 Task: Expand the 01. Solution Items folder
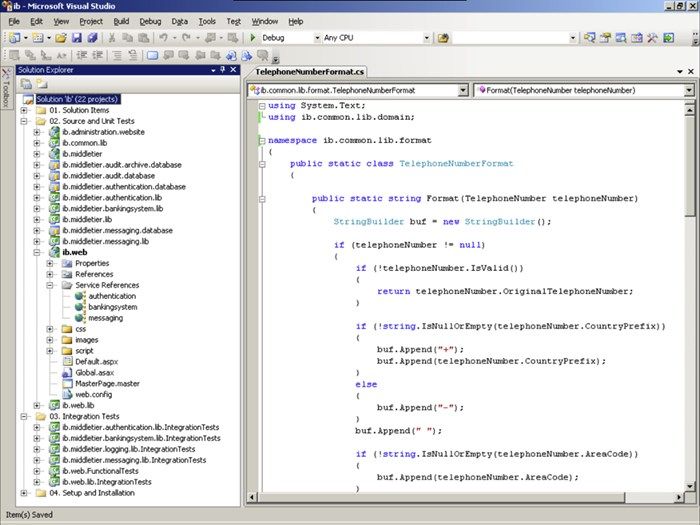pyautogui.click(x=24, y=110)
